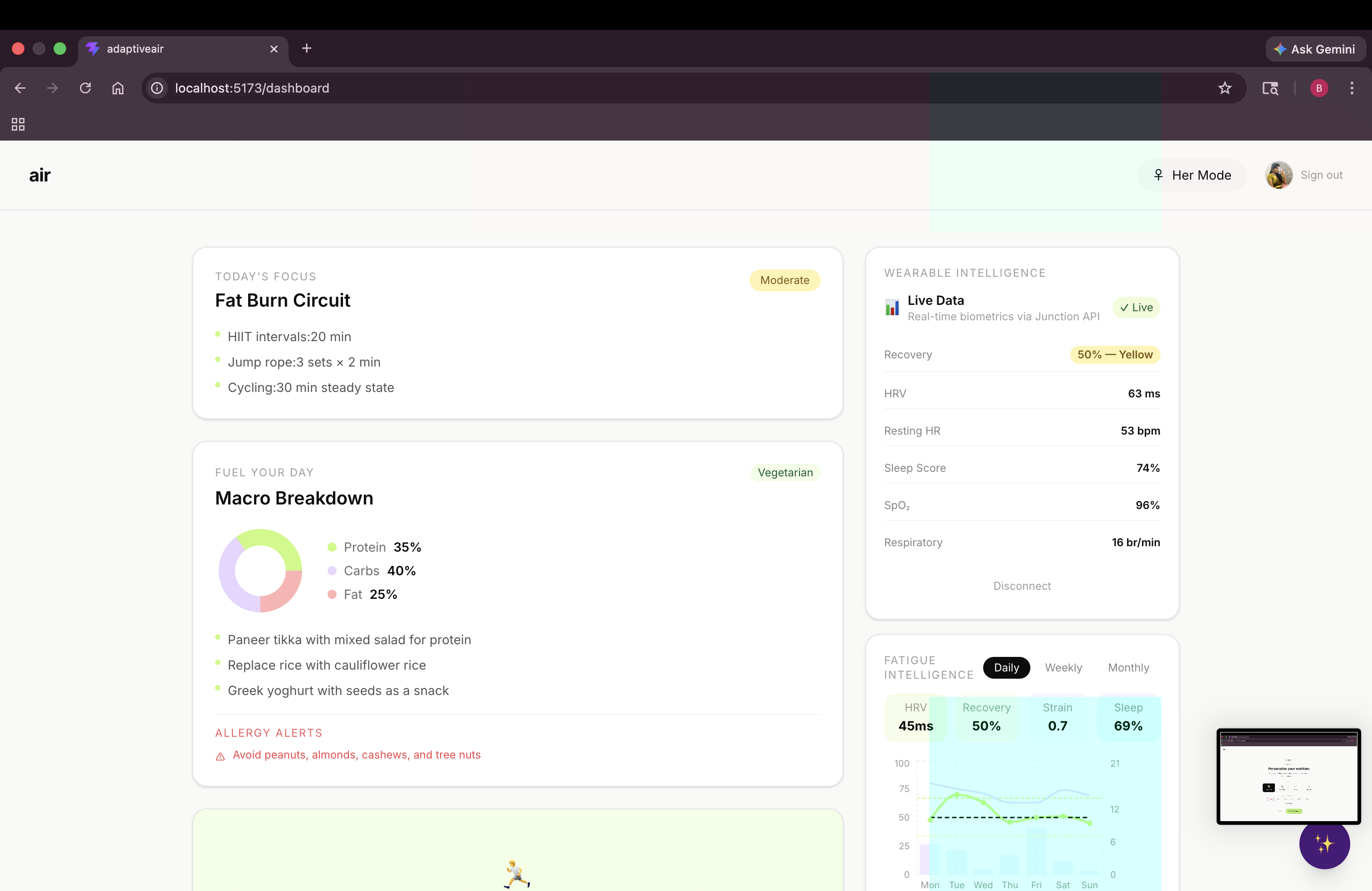Click the Protein segment of the macro donut
Viewport: 1372px width, 891px height.
275,541
